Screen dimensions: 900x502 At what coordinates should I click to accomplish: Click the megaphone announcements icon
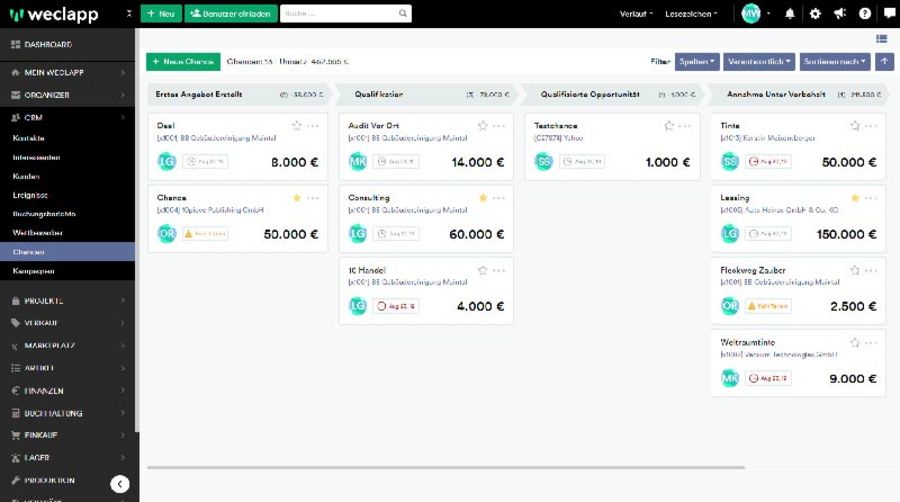(840, 14)
